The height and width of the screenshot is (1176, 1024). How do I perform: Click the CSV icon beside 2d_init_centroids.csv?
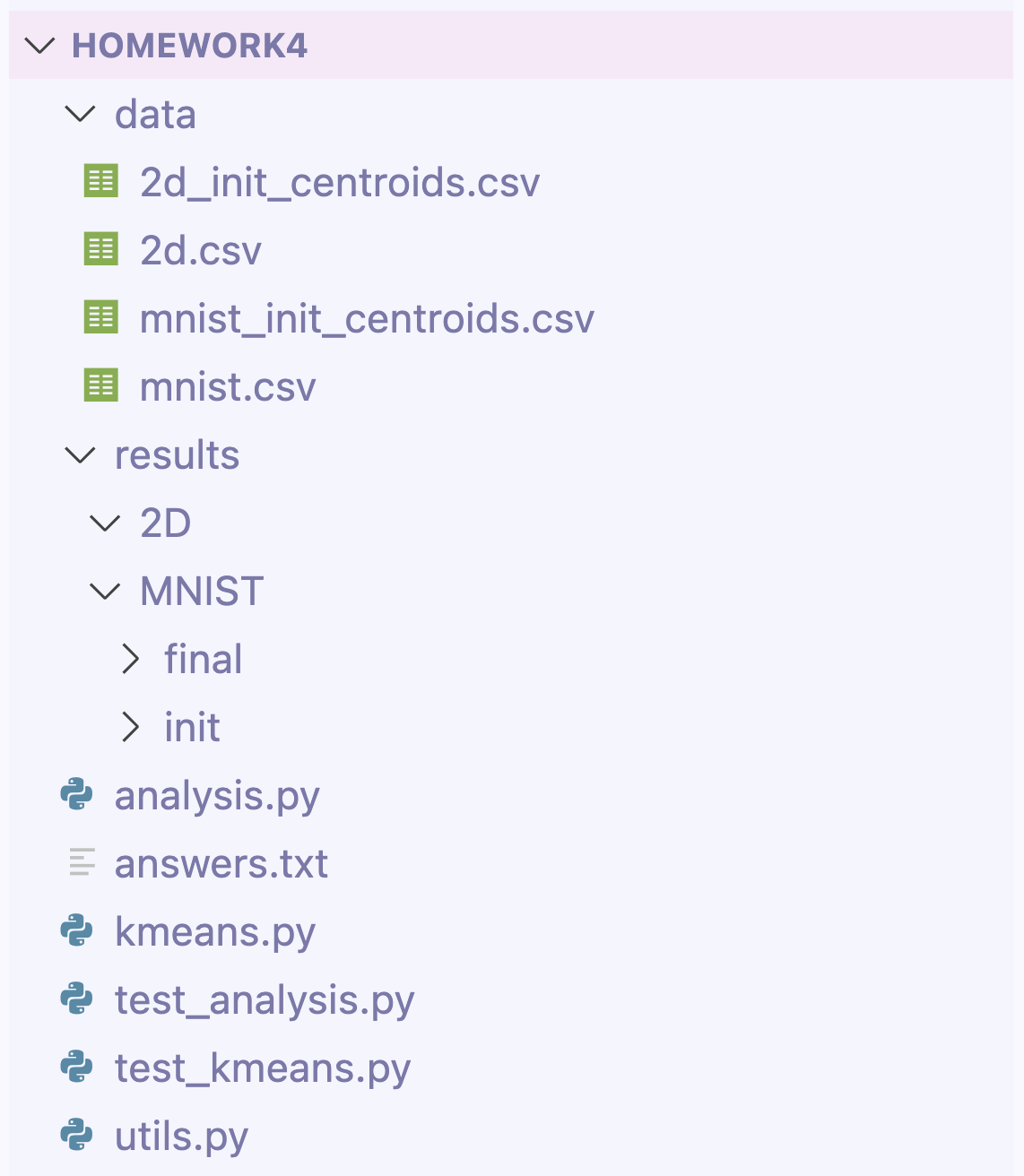click(100, 182)
